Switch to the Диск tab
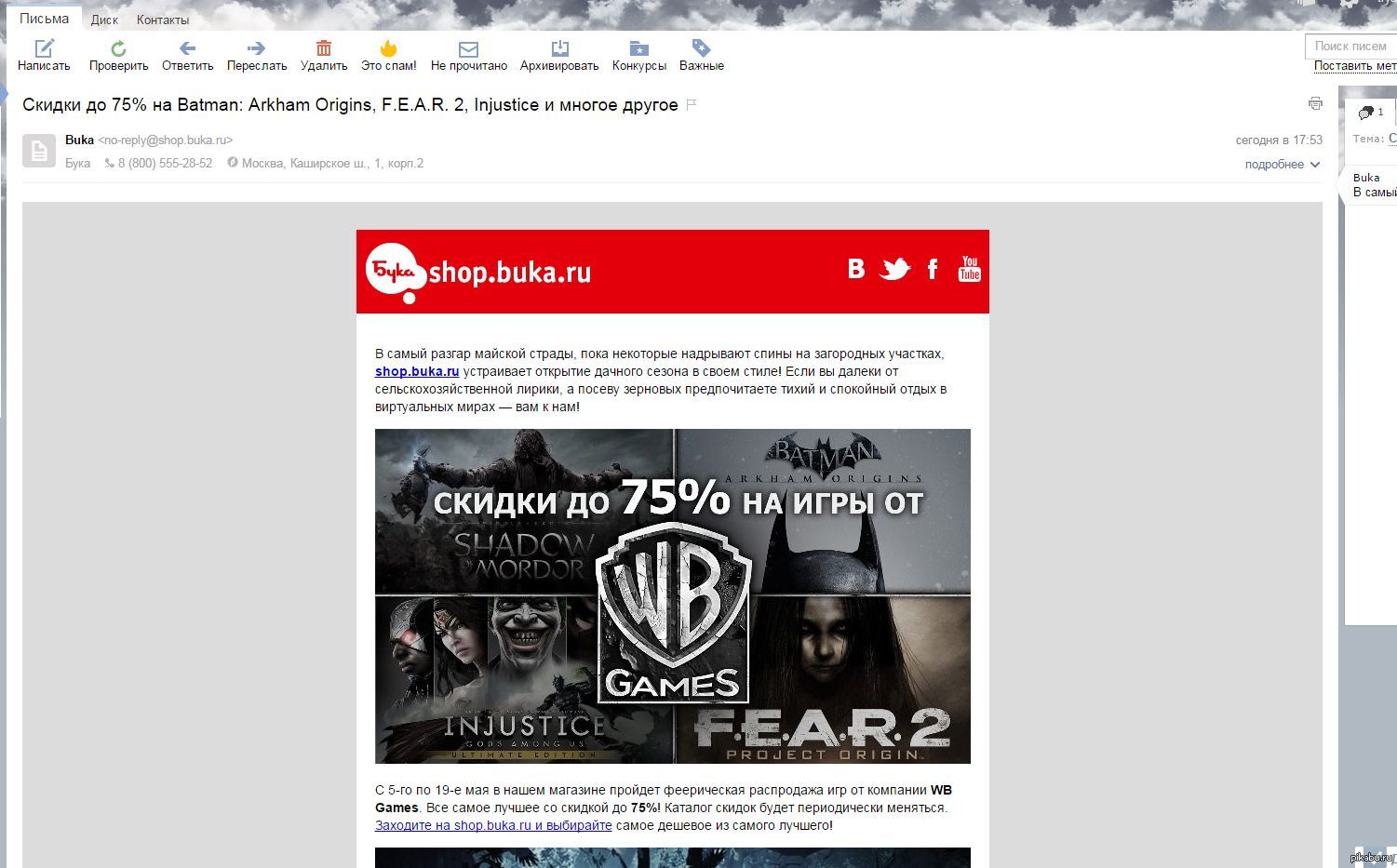This screenshot has height=868, width=1397. pos(104,20)
